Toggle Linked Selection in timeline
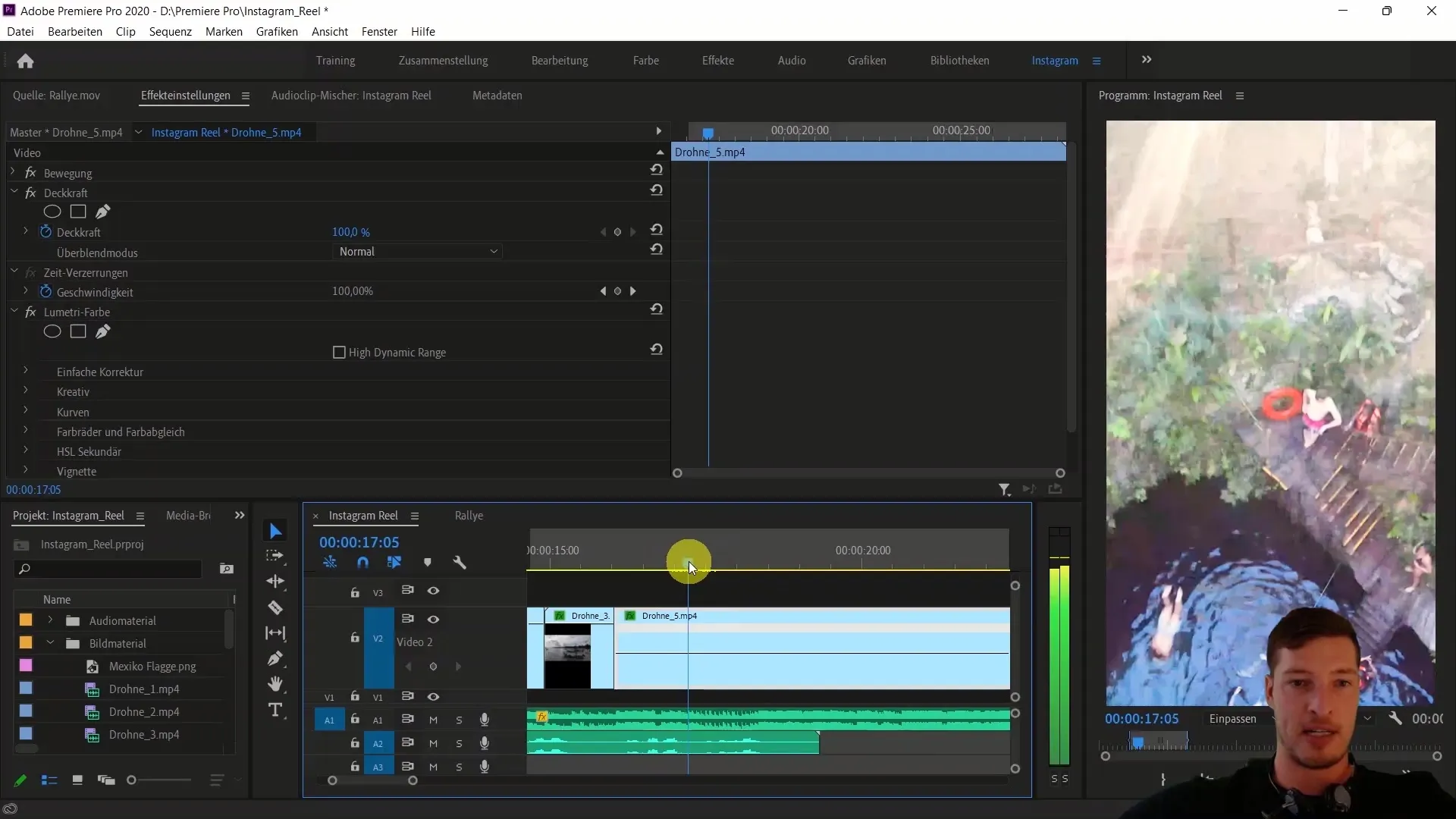This screenshot has height=819, width=1456. coord(394,563)
